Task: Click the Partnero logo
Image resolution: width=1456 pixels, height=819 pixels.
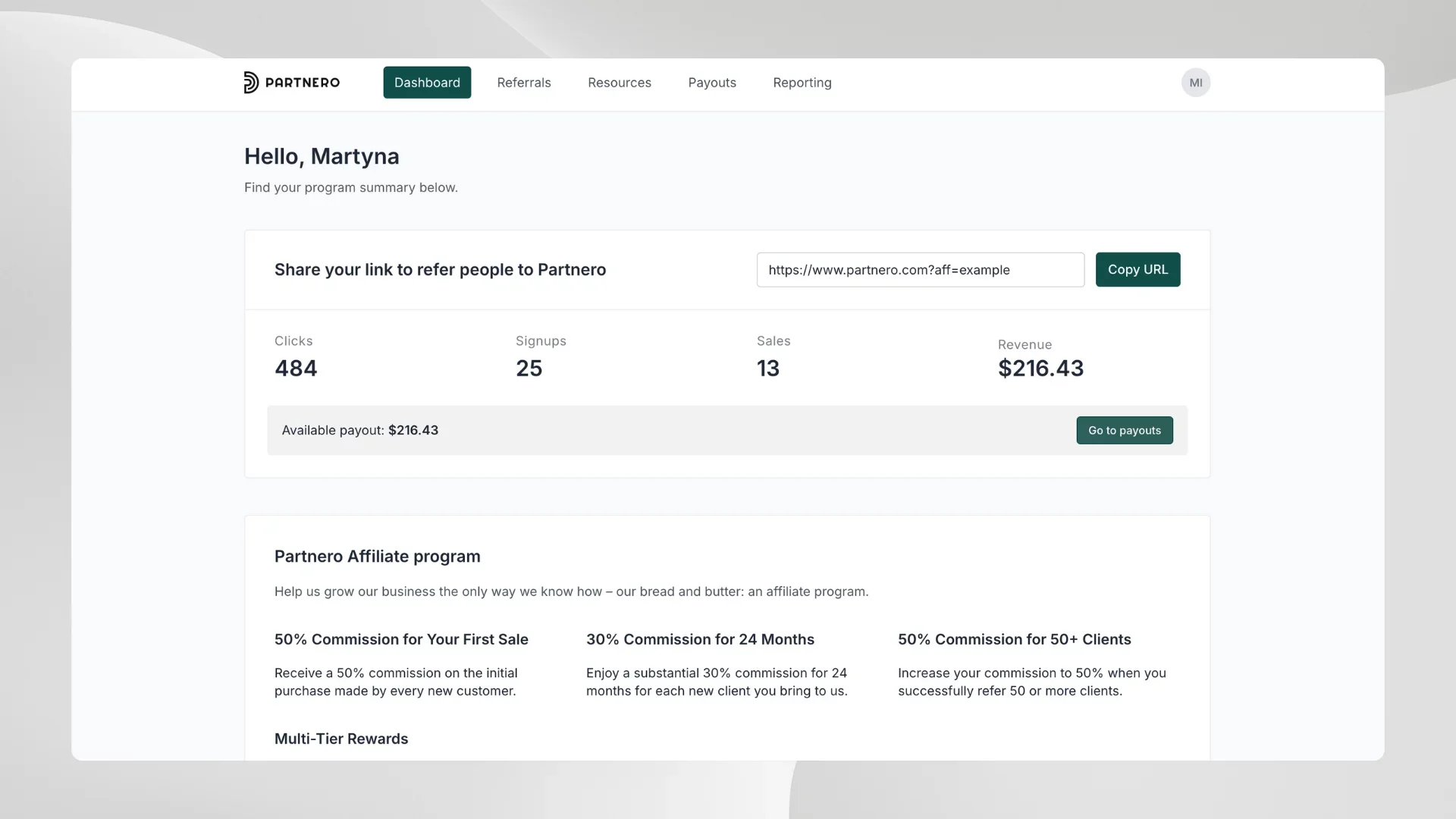Action: [292, 83]
